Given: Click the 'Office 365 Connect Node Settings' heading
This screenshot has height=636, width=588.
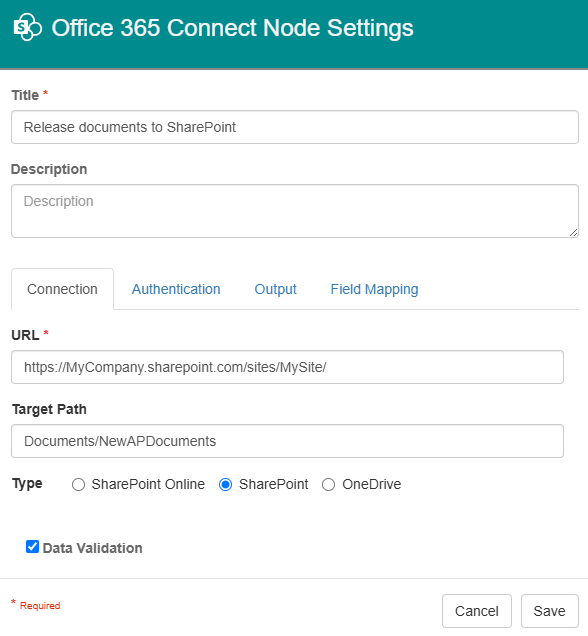Looking at the screenshot, I should point(232,28).
